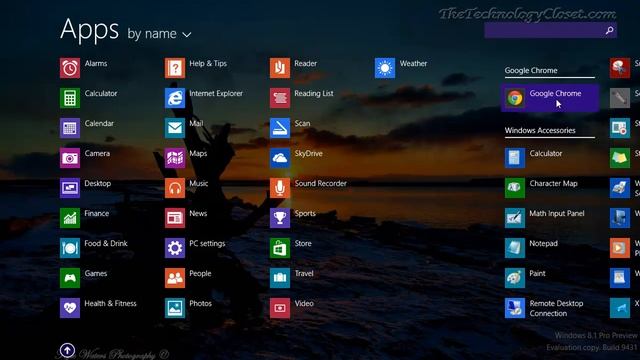The height and width of the screenshot is (360, 640).
Task: Launch the Music app icon
Action: click(175, 188)
